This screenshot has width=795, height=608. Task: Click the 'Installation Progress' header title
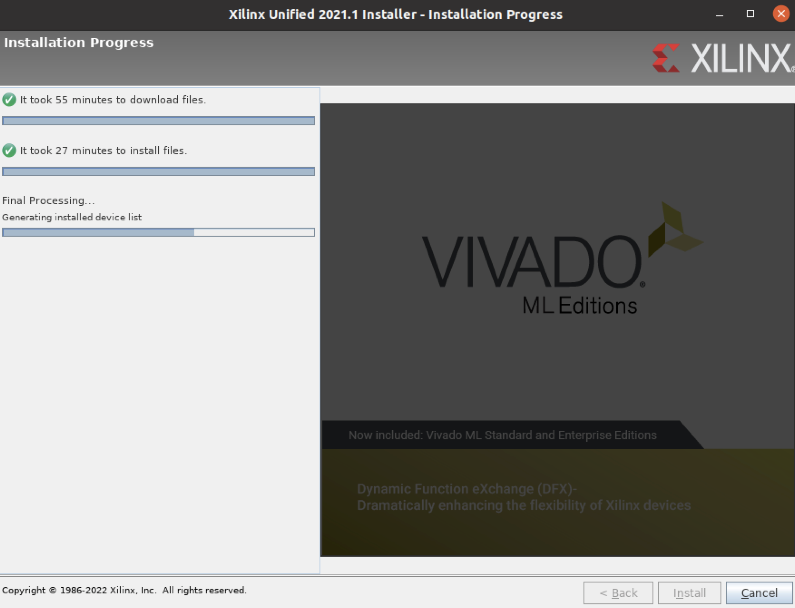(x=79, y=43)
